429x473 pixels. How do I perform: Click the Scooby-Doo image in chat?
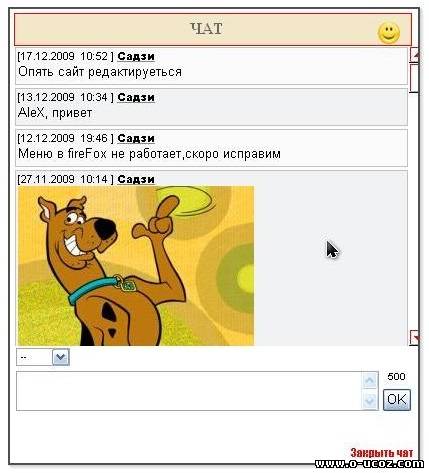coord(136,266)
